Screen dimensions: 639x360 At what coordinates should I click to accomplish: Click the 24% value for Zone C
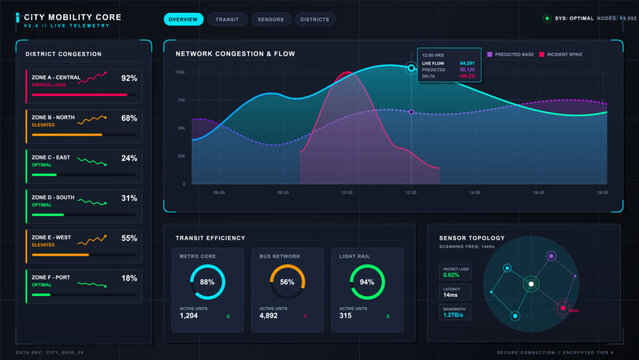click(129, 158)
